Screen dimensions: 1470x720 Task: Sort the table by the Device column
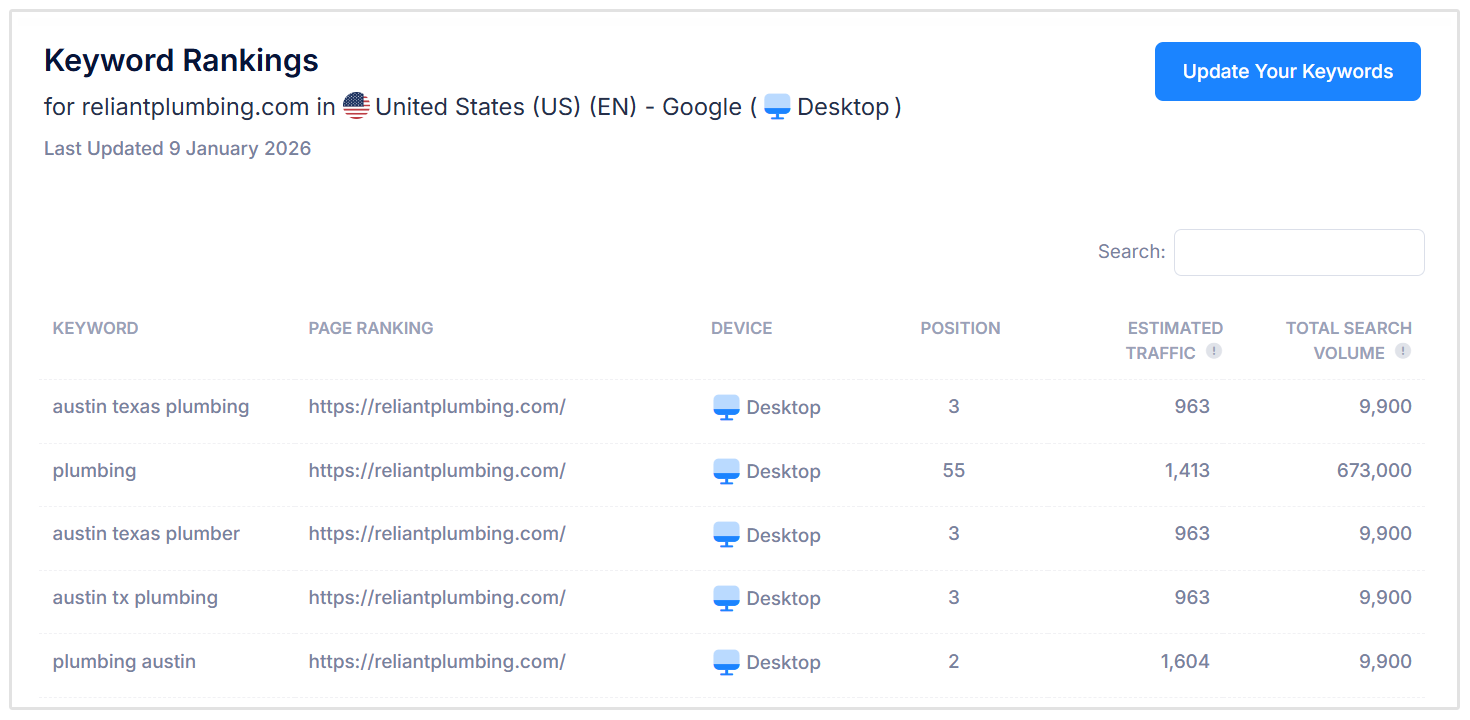pyautogui.click(x=741, y=328)
